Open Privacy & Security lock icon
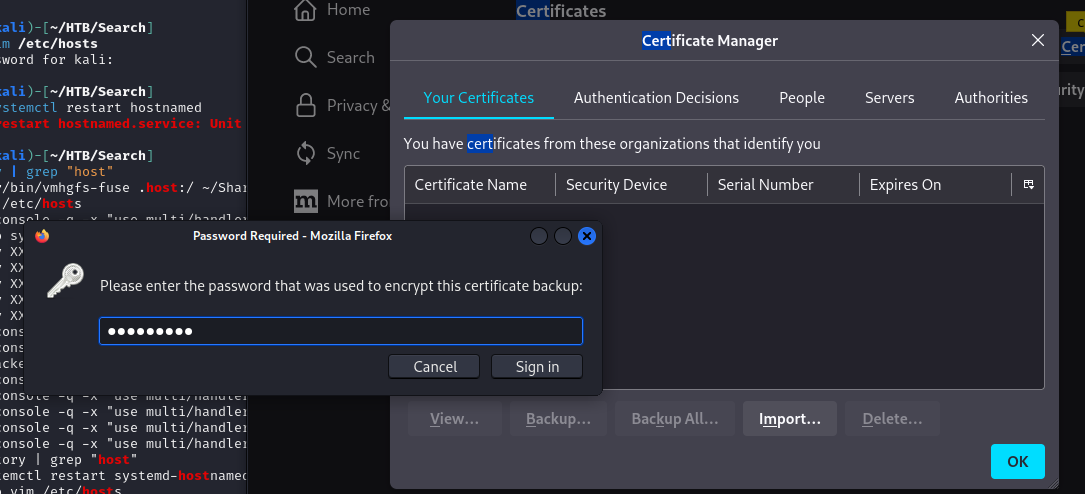The image size is (1085, 494). 305,105
